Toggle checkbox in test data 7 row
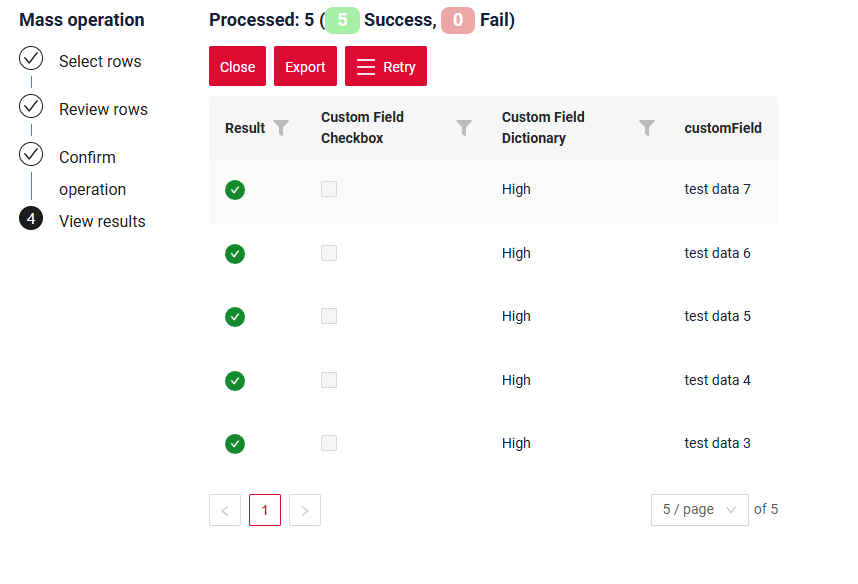 point(329,189)
